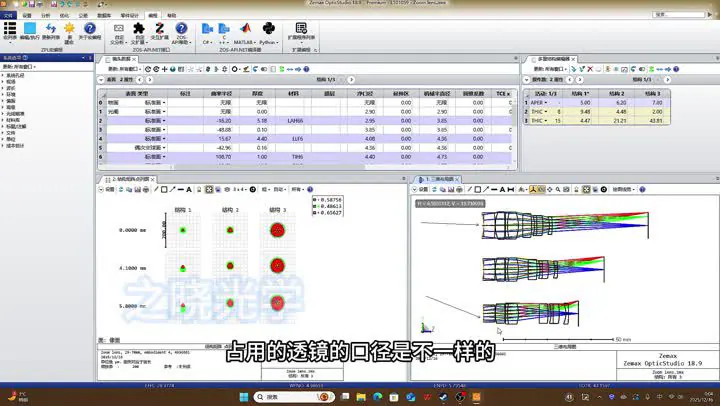The width and height of the screenshot is (720, 406).
Task: Close the lens data editor tab
Action: point(134,59)
